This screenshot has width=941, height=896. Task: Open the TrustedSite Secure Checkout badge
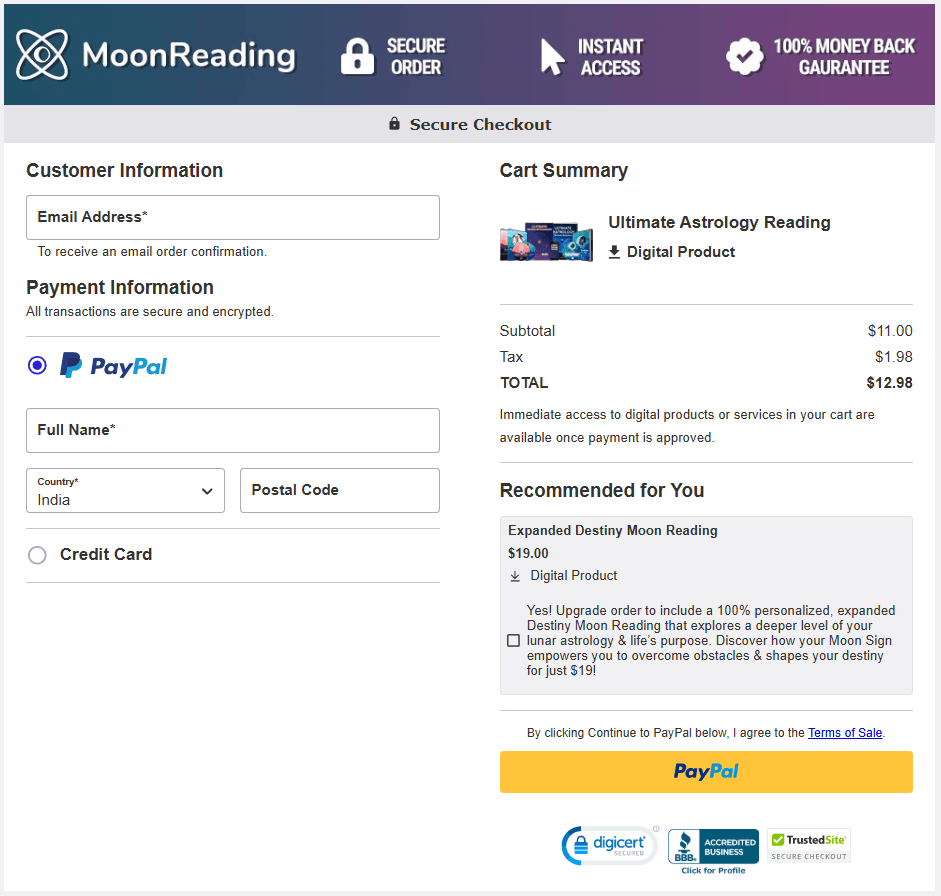808,846
